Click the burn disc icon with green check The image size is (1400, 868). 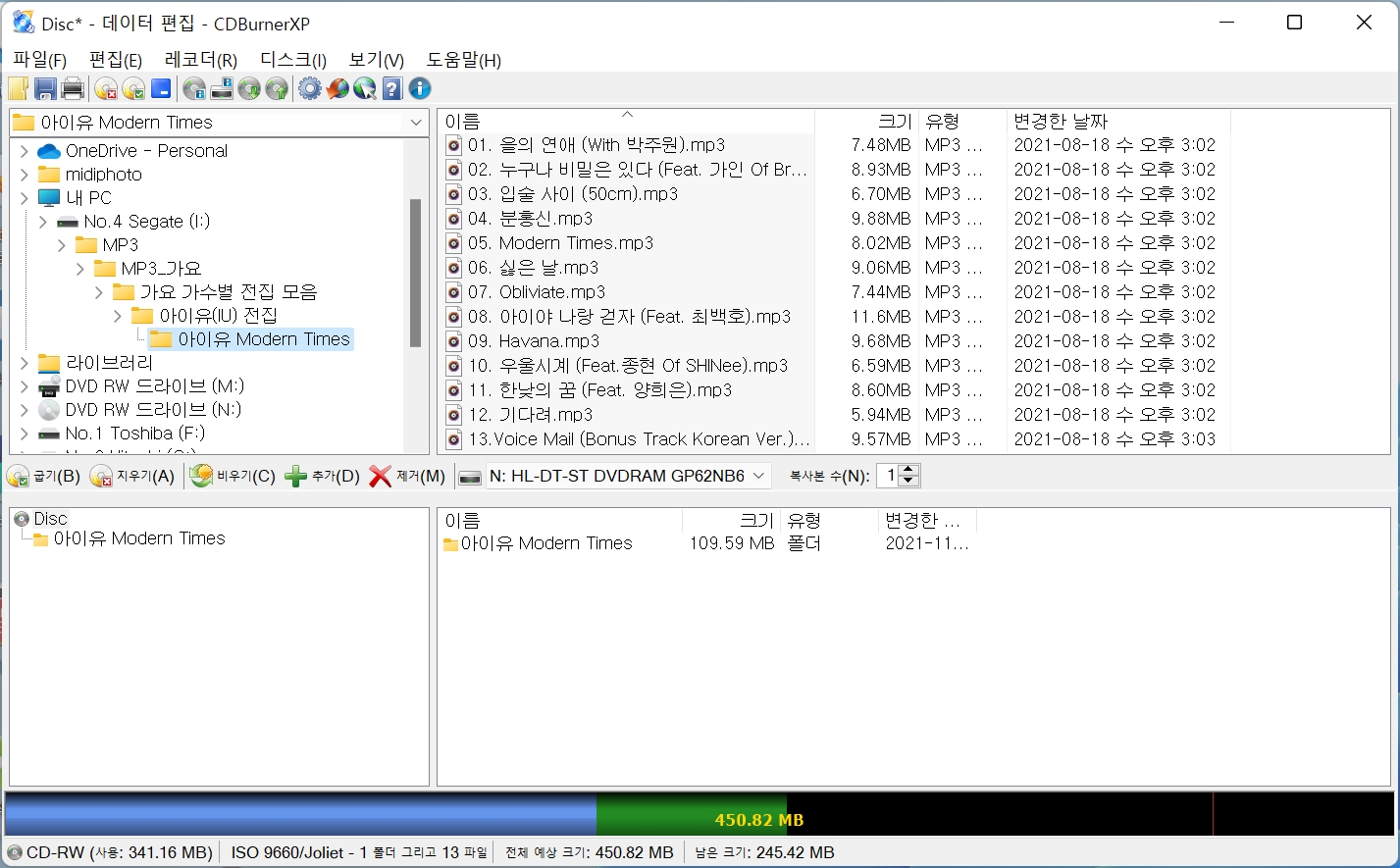[133, 89]
